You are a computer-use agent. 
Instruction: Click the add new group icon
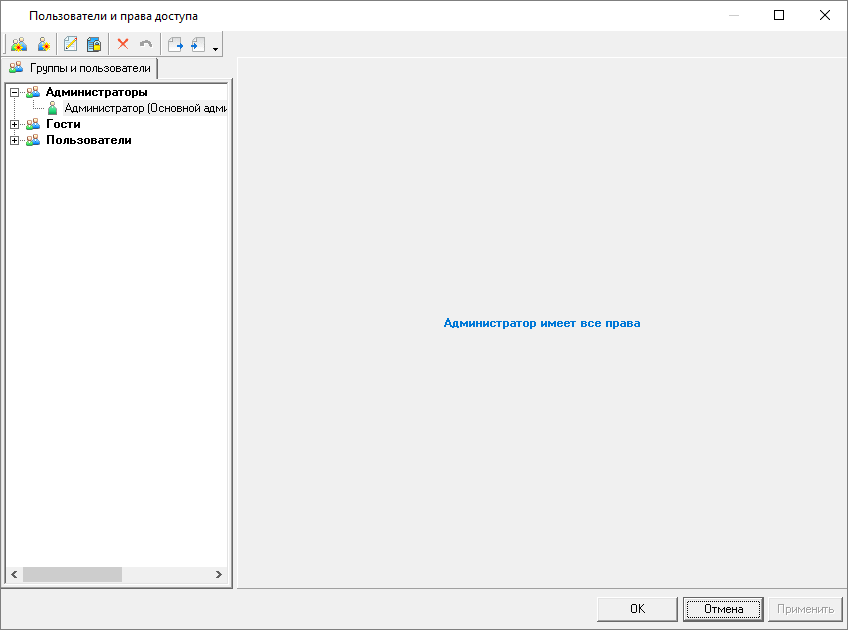[x=19, y=44]
